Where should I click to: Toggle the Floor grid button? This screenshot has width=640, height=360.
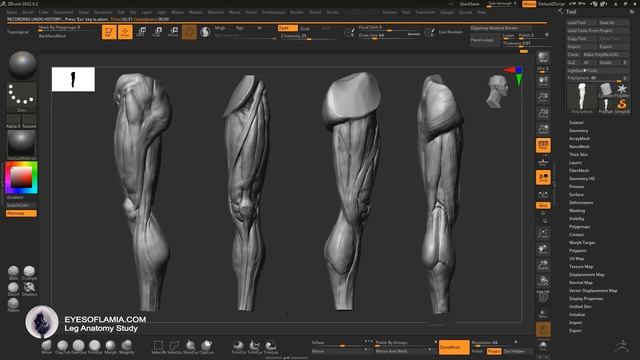coord(543,162)
